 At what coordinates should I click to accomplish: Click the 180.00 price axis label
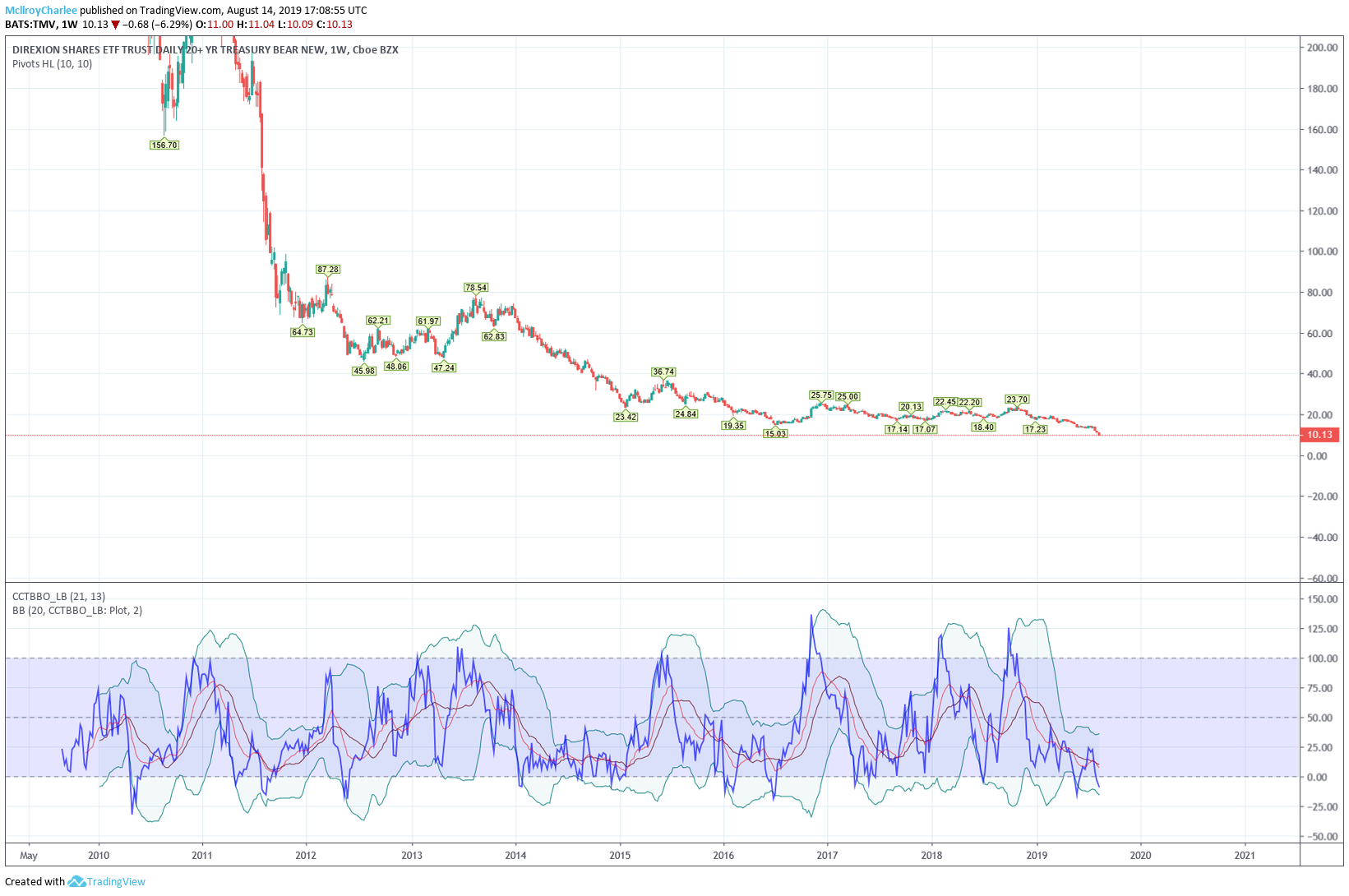1323,89
